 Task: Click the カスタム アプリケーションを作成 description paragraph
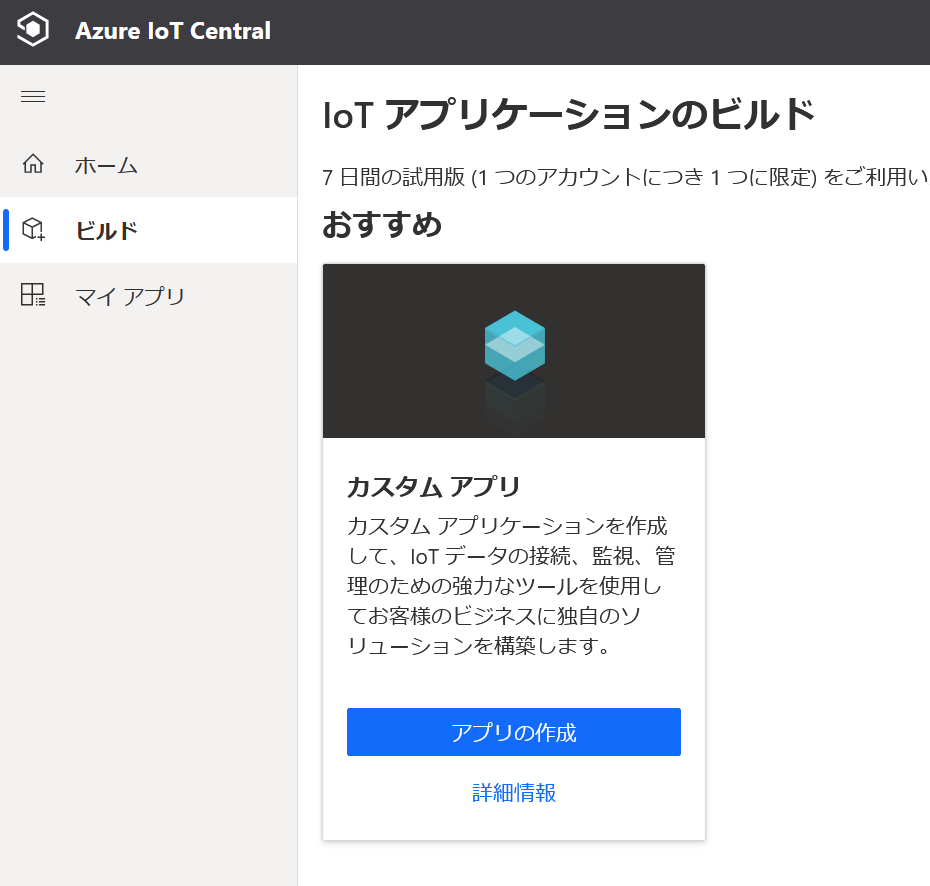(511, 586)
